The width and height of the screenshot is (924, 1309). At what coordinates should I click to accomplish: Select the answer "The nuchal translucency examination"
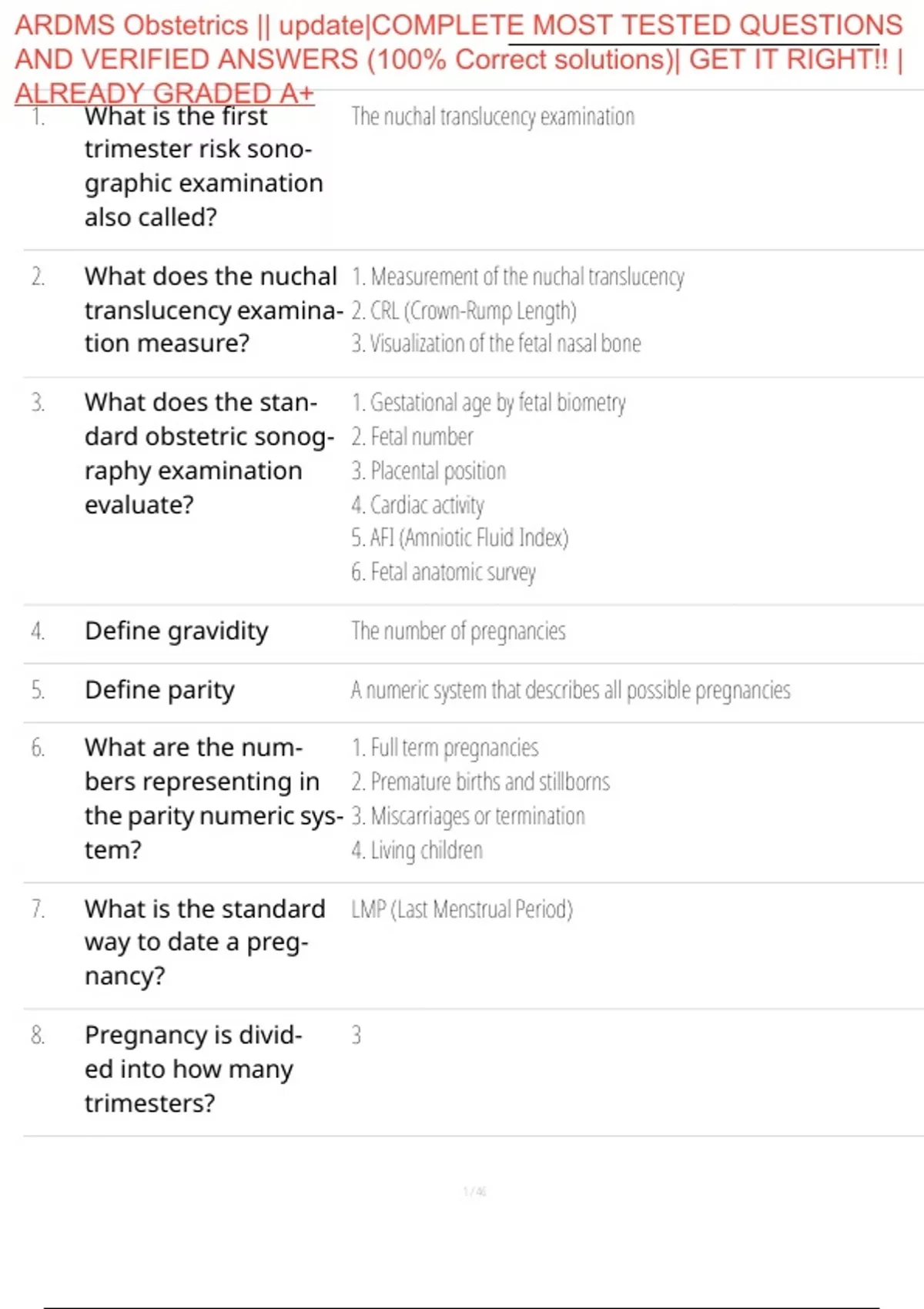(493, 117)
